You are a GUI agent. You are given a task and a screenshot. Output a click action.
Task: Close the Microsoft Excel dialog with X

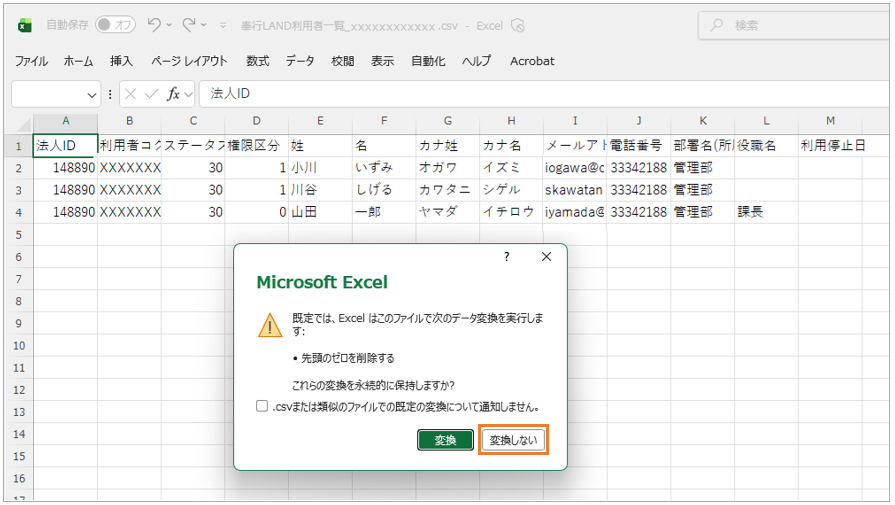(546, 257)
